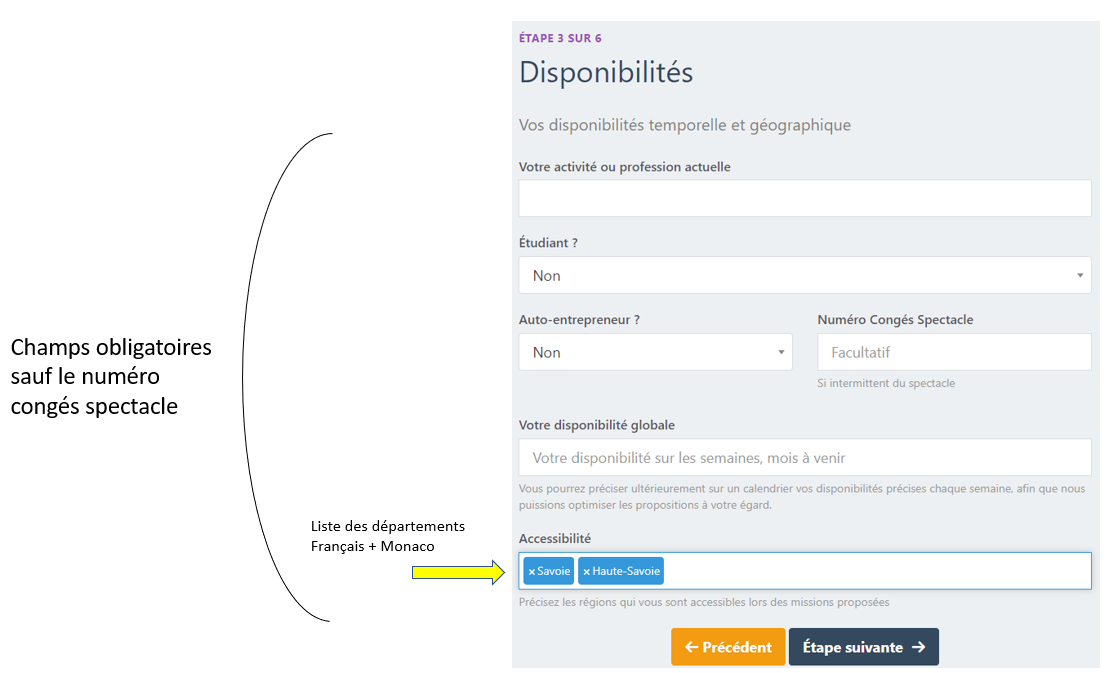1108x673 pixels.
Task: Click the empty area of the Accessibilité field
Action: point(870,571)
